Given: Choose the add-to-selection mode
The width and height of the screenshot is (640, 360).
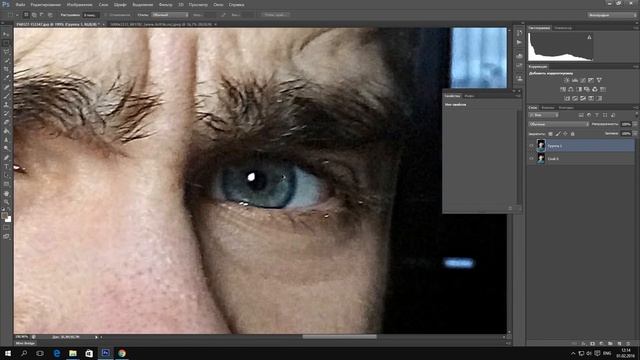Looking at the screenshot, I should pos(34,15).
